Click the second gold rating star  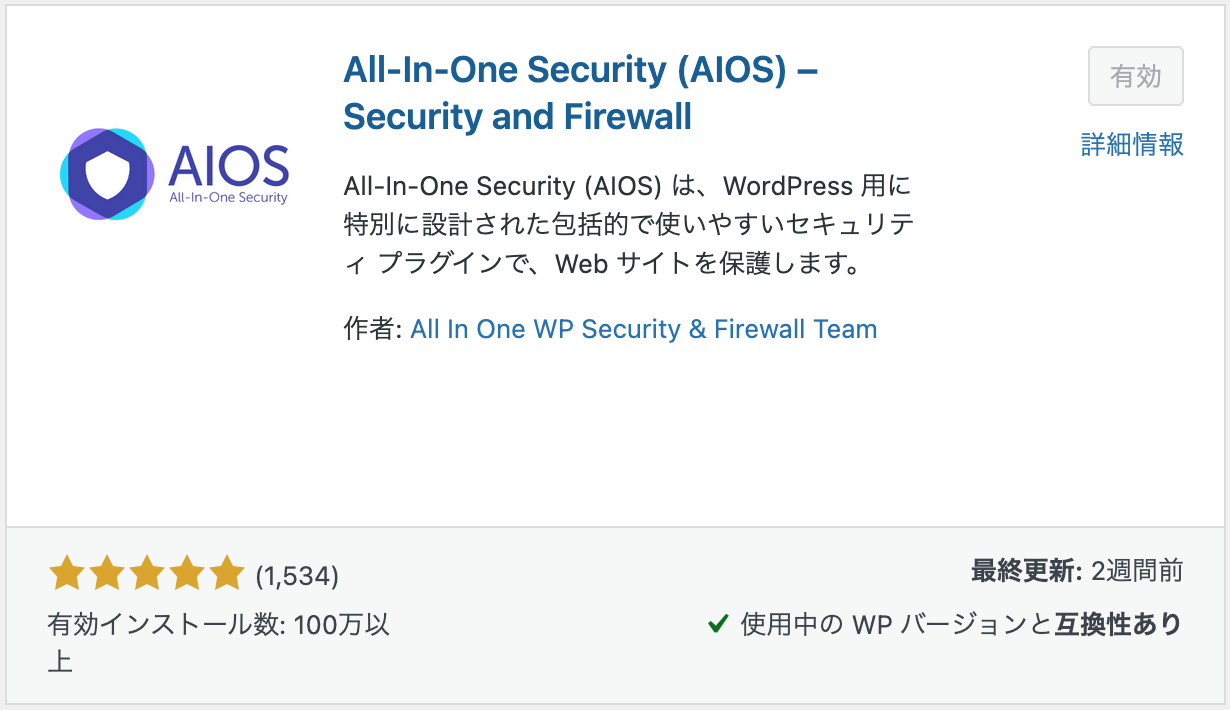tap(106, 574)
